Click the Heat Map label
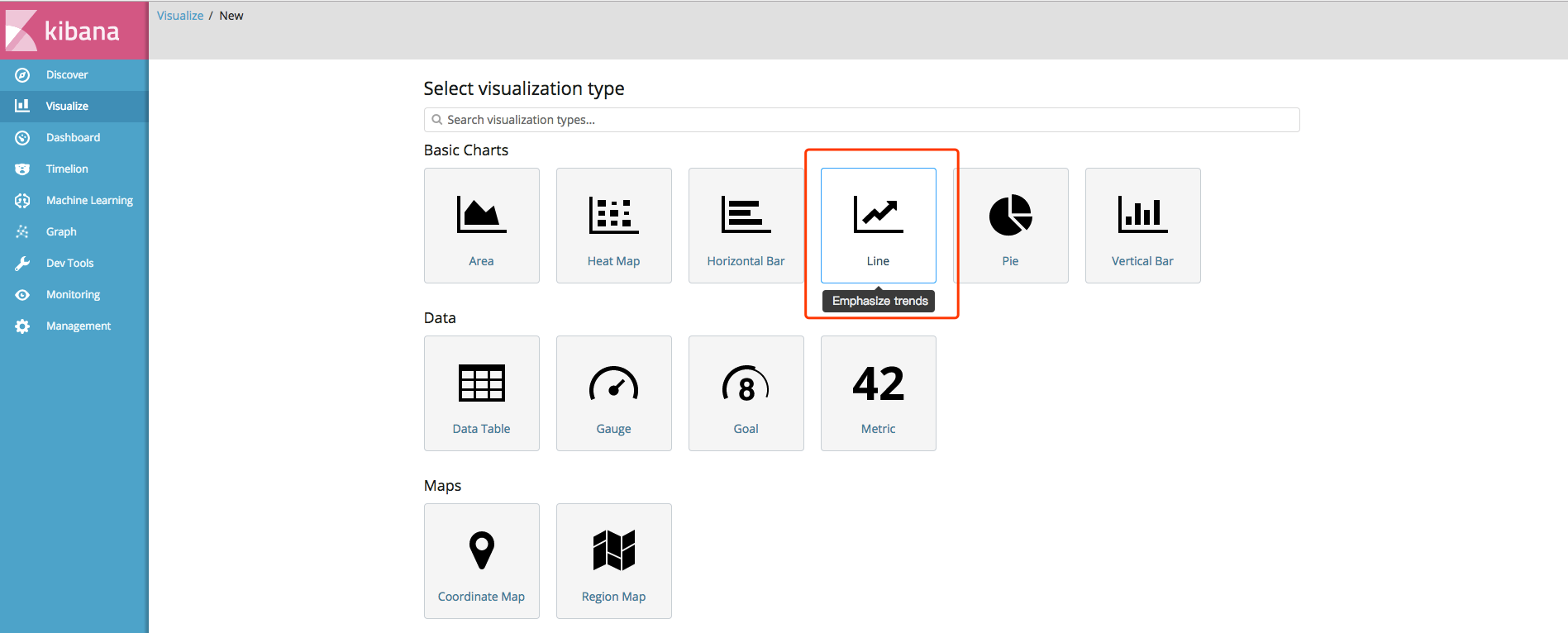Image resolution: width=1568 pixels, height=633 pixels. (x=613, y=261)
